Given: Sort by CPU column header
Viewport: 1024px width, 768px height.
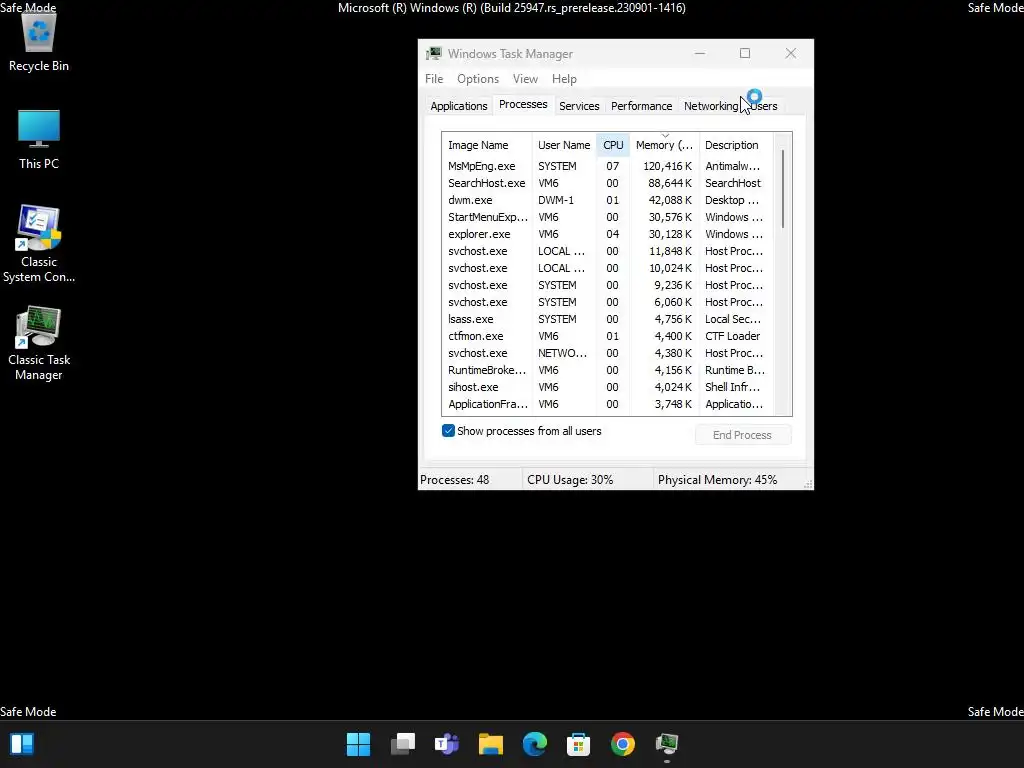Looking at the screenshot, I should pos(613,145).
